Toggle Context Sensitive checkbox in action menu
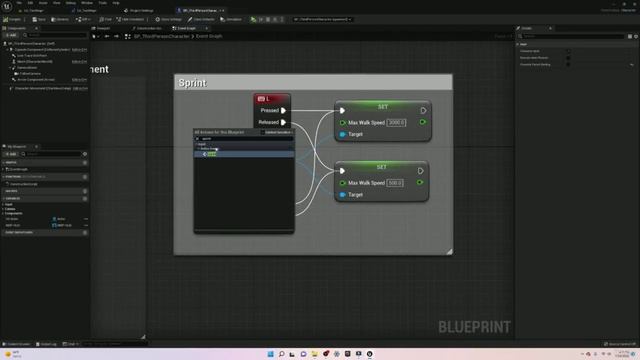Viewport: 640px width, 360px height. (263, 132)
